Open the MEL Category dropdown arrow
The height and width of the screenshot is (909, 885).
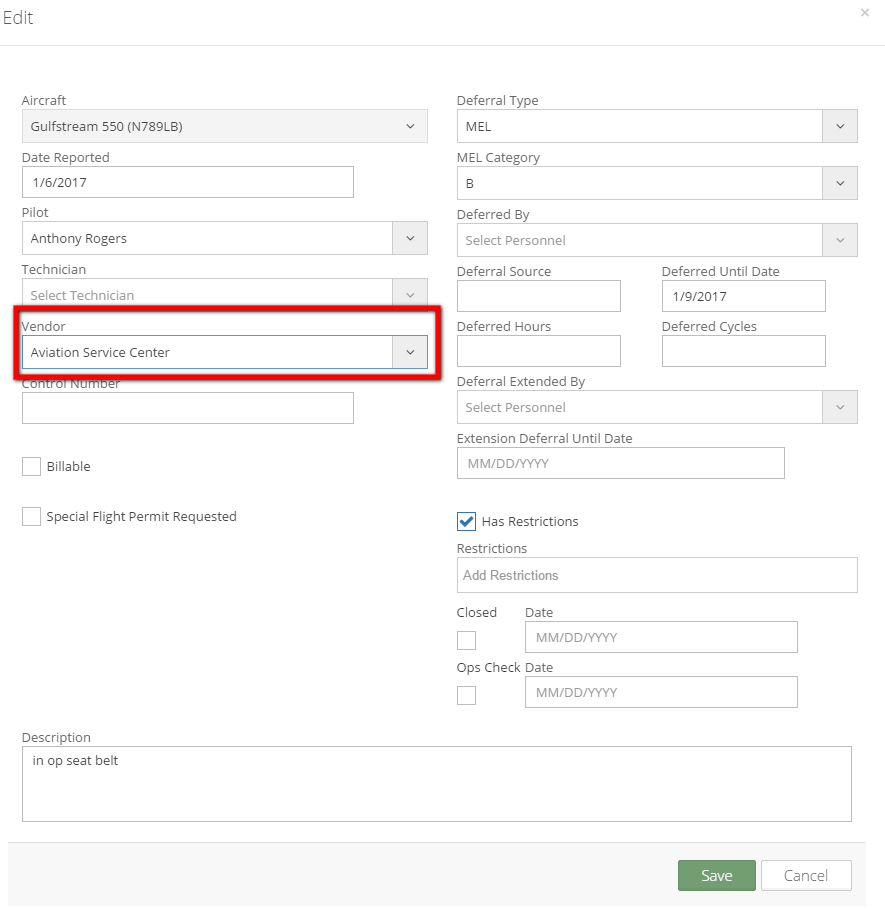[x=840, y=183]
